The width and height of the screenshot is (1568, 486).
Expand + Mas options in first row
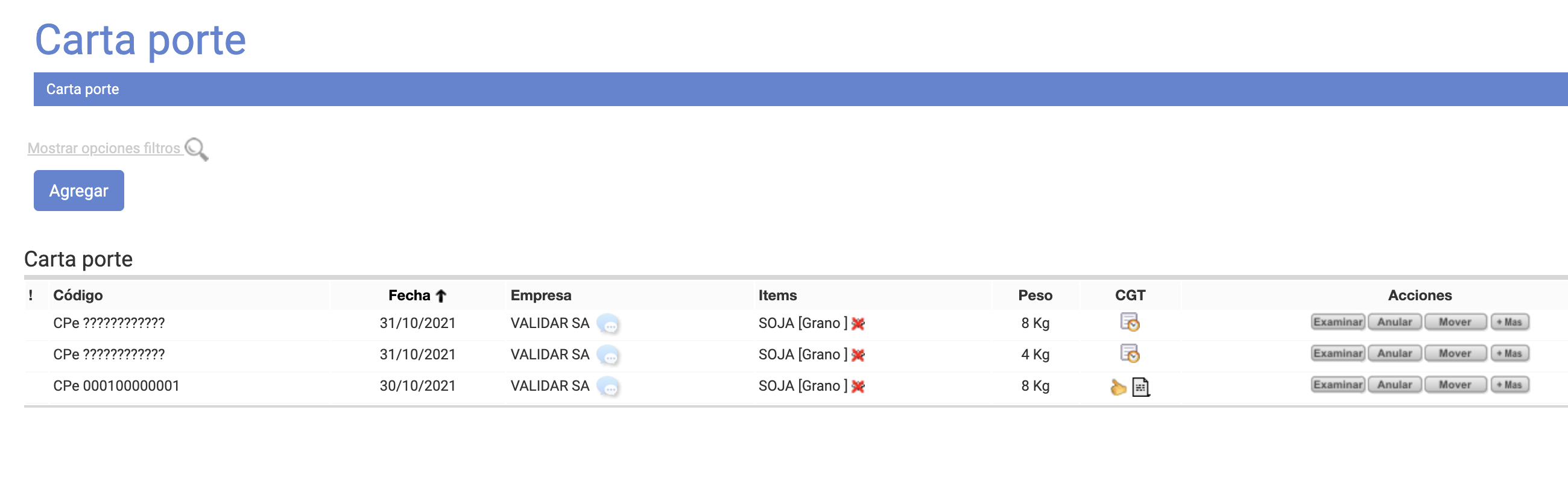1510,323
